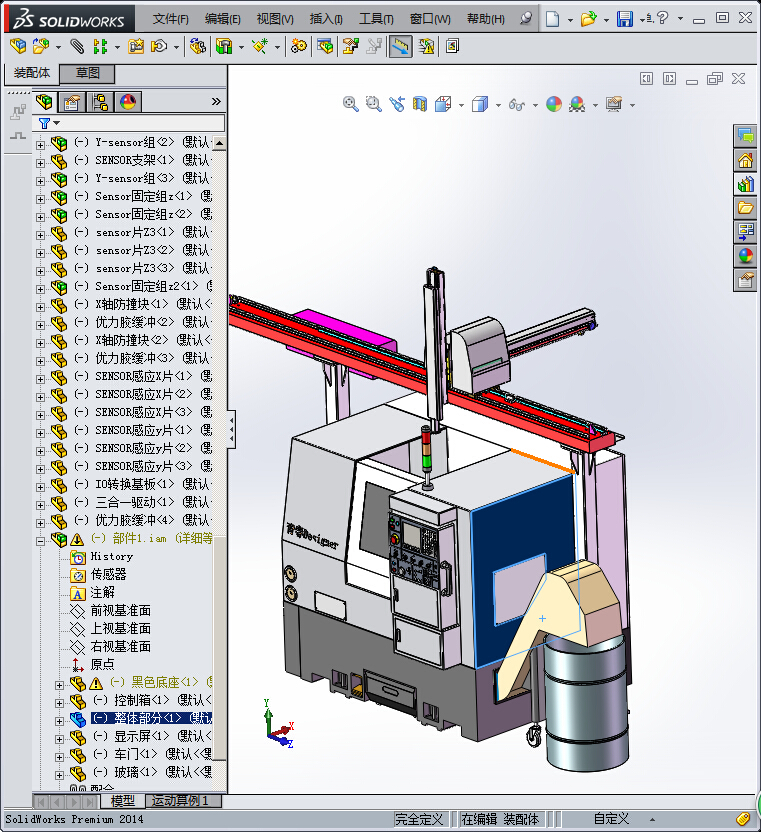
Task: Click the status bar tag icon
Action: click(743, 819)
